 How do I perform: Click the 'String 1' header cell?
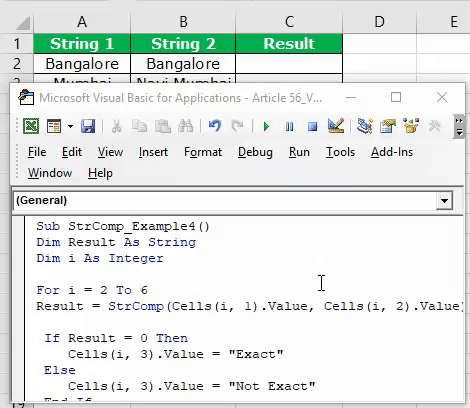(x=82, y=44)
